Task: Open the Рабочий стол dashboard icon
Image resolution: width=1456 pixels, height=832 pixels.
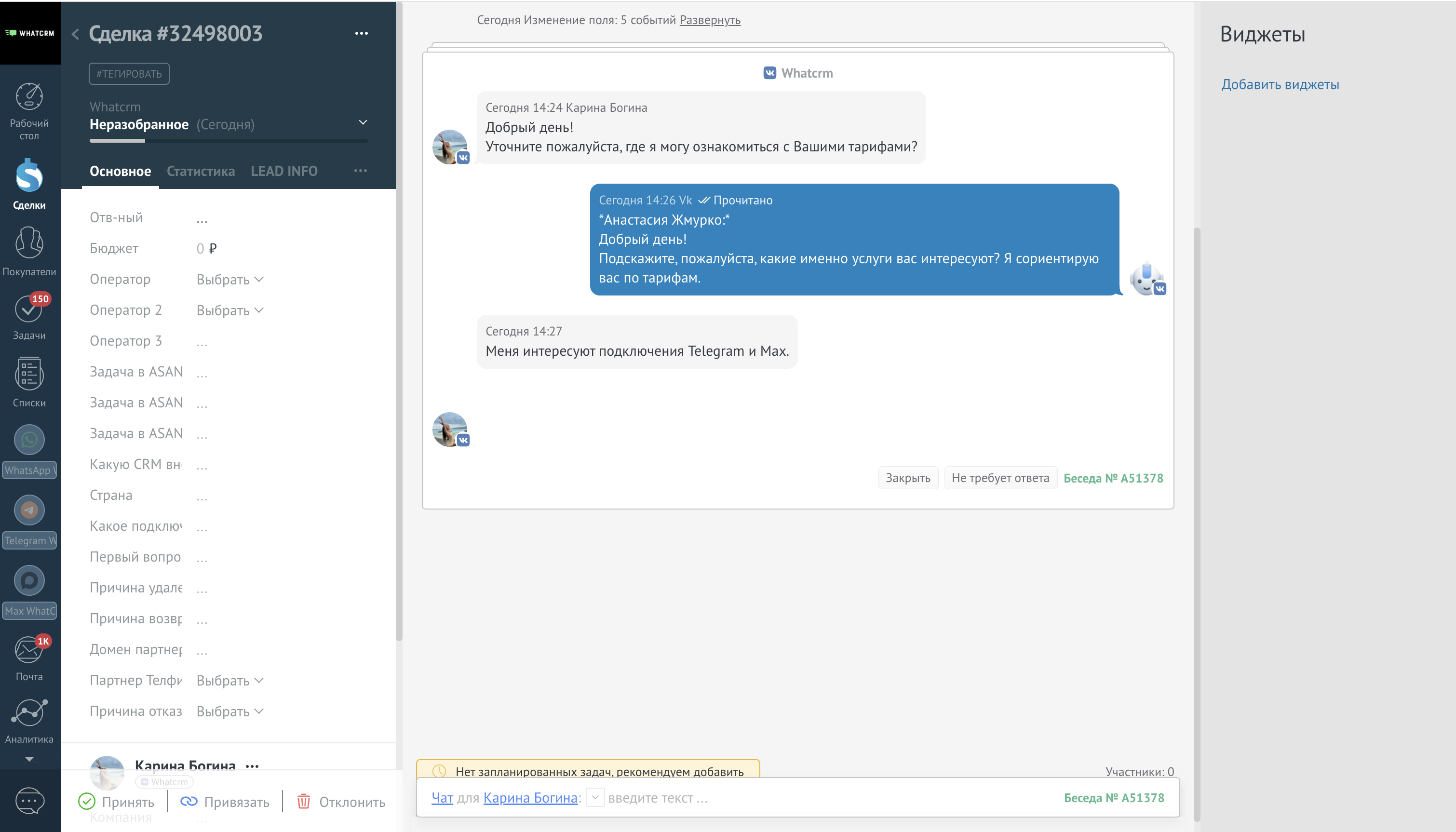Action: tap(29, 96)
